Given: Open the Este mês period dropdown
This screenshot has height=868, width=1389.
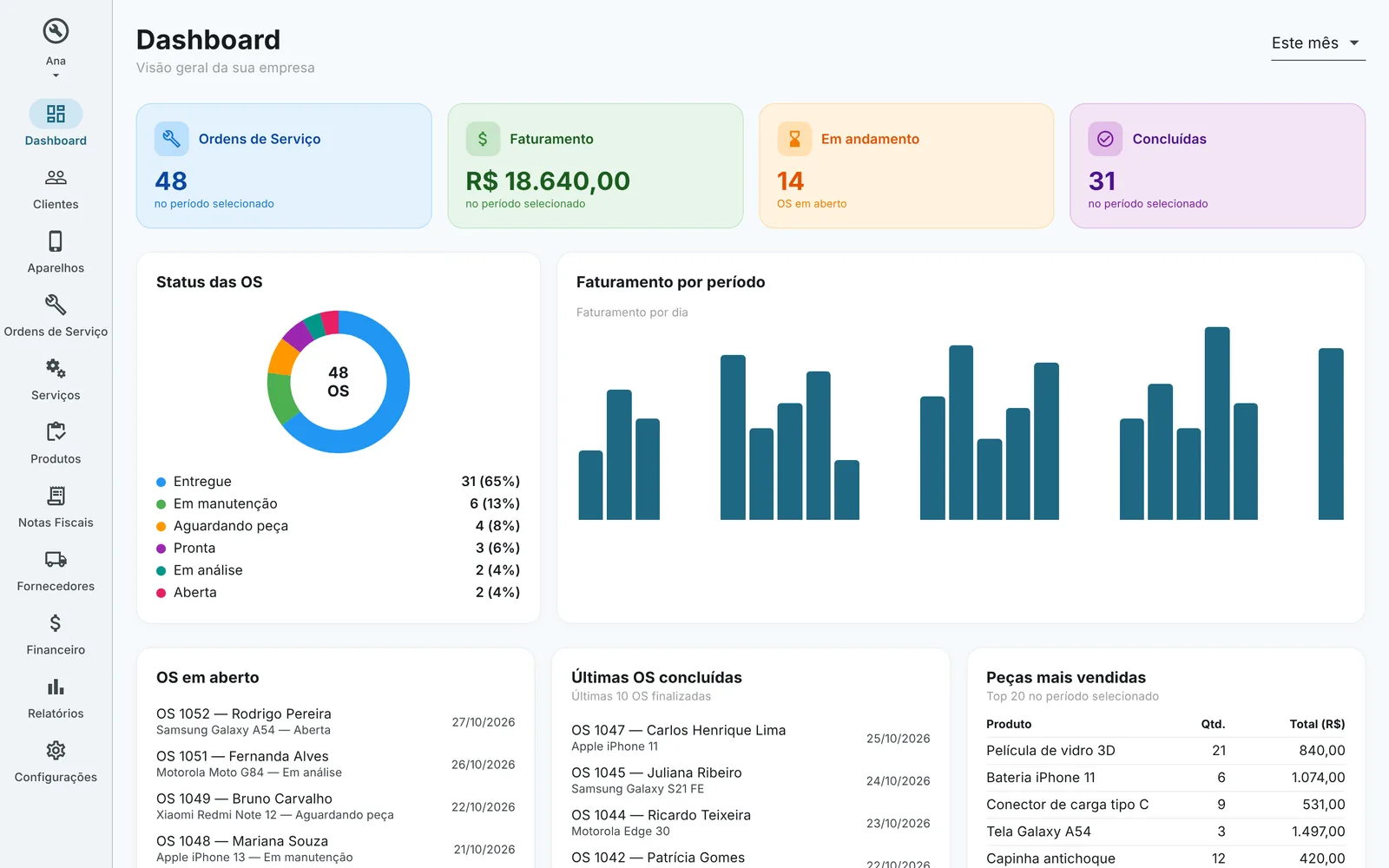Looking at the screenshot, I should pos(1318,43).
